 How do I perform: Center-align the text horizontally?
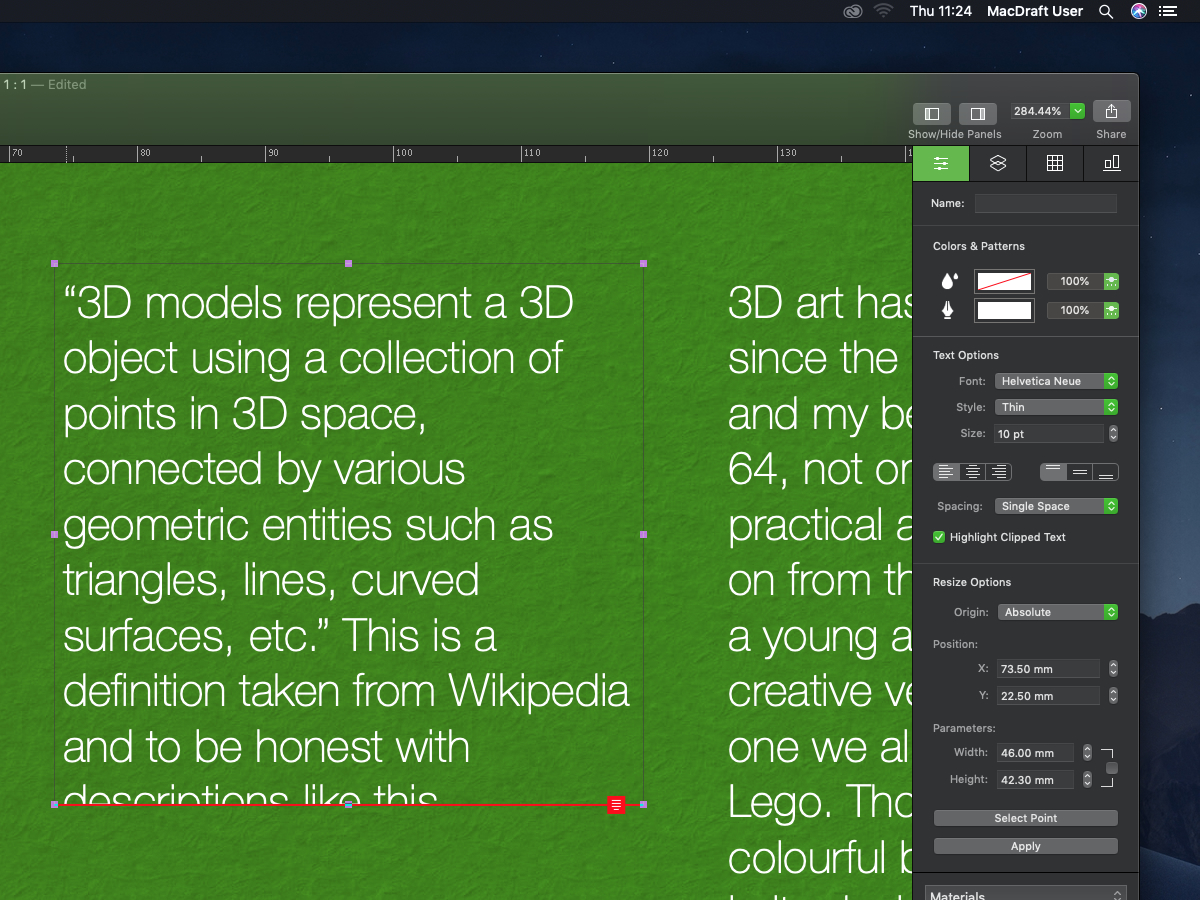click(972, 472)
